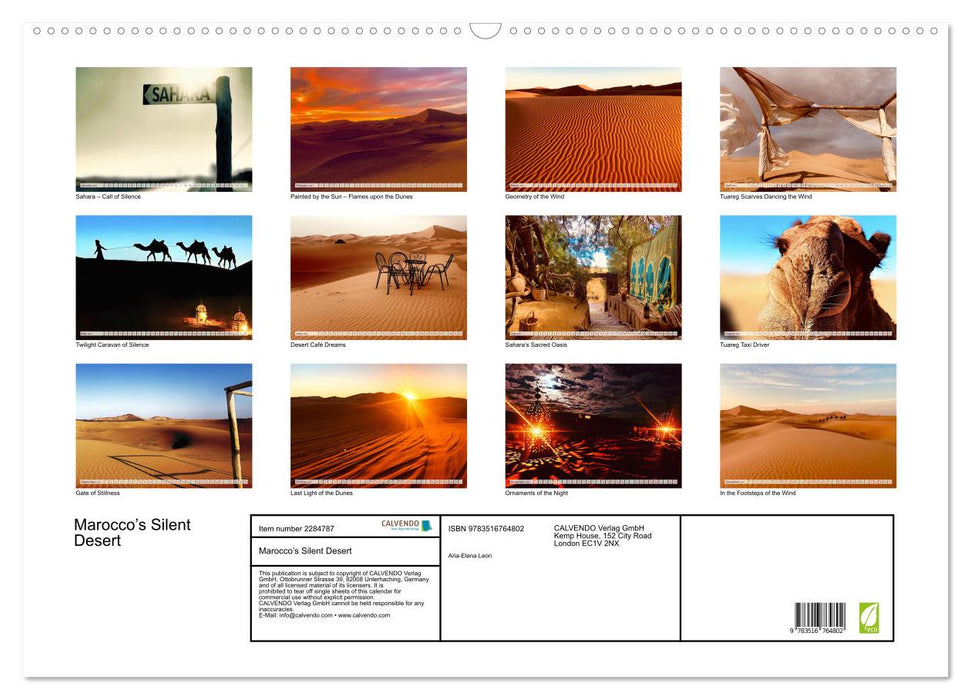Select the desert café chairs photo
Viewport: 971px width, 700px height.
(x=378, y=277)
